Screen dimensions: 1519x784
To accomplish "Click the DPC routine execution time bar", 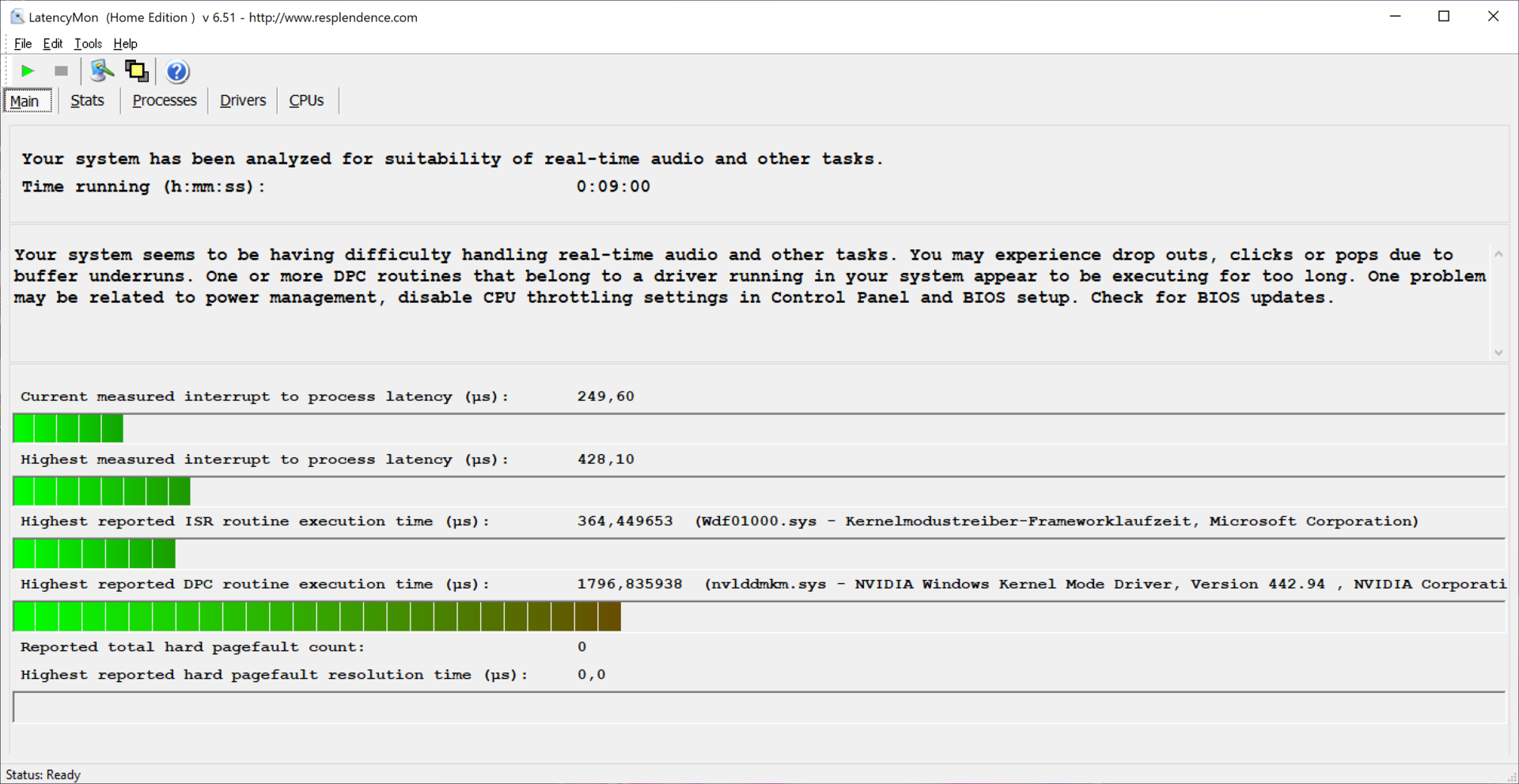I will pyautogui.click(x=317, y=616).
